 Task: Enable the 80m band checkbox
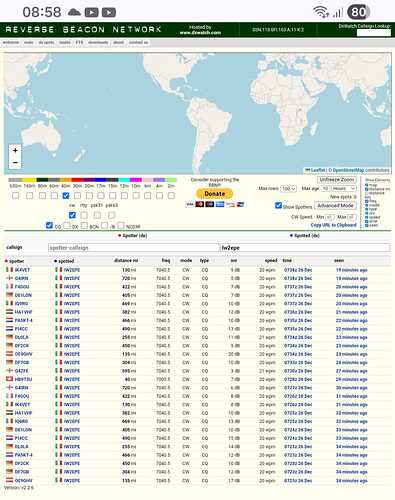coord(42,196)
